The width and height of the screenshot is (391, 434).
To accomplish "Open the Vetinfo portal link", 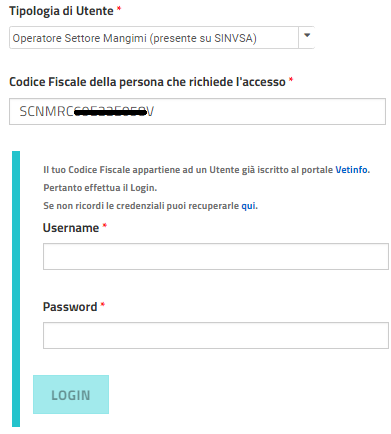I will click(x=351, y=170).
